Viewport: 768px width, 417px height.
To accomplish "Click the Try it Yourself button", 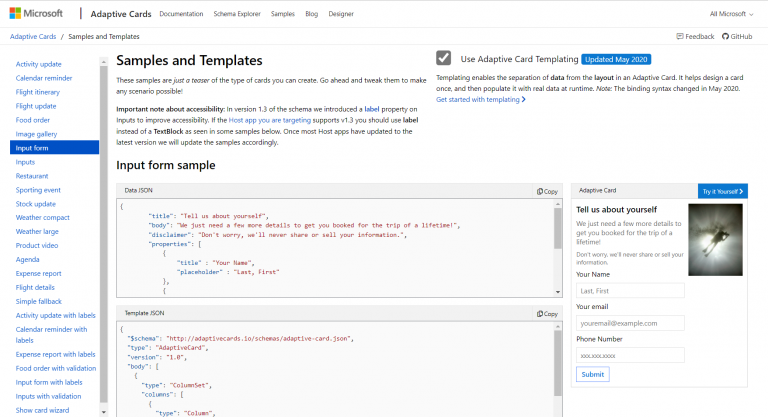I will tap(722, 191).
